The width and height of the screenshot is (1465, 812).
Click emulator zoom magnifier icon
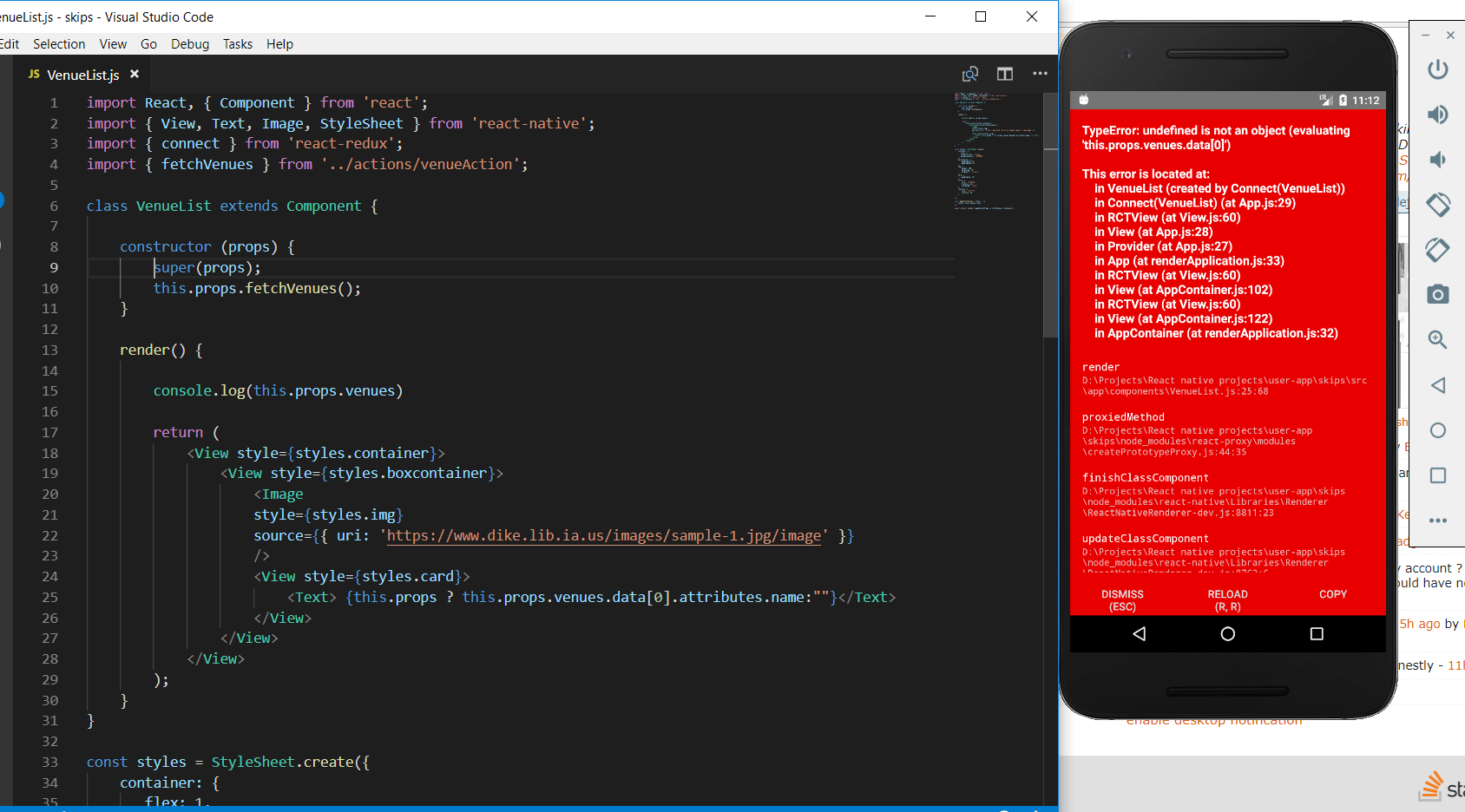pyautogui.click(x=1438, y=340)
